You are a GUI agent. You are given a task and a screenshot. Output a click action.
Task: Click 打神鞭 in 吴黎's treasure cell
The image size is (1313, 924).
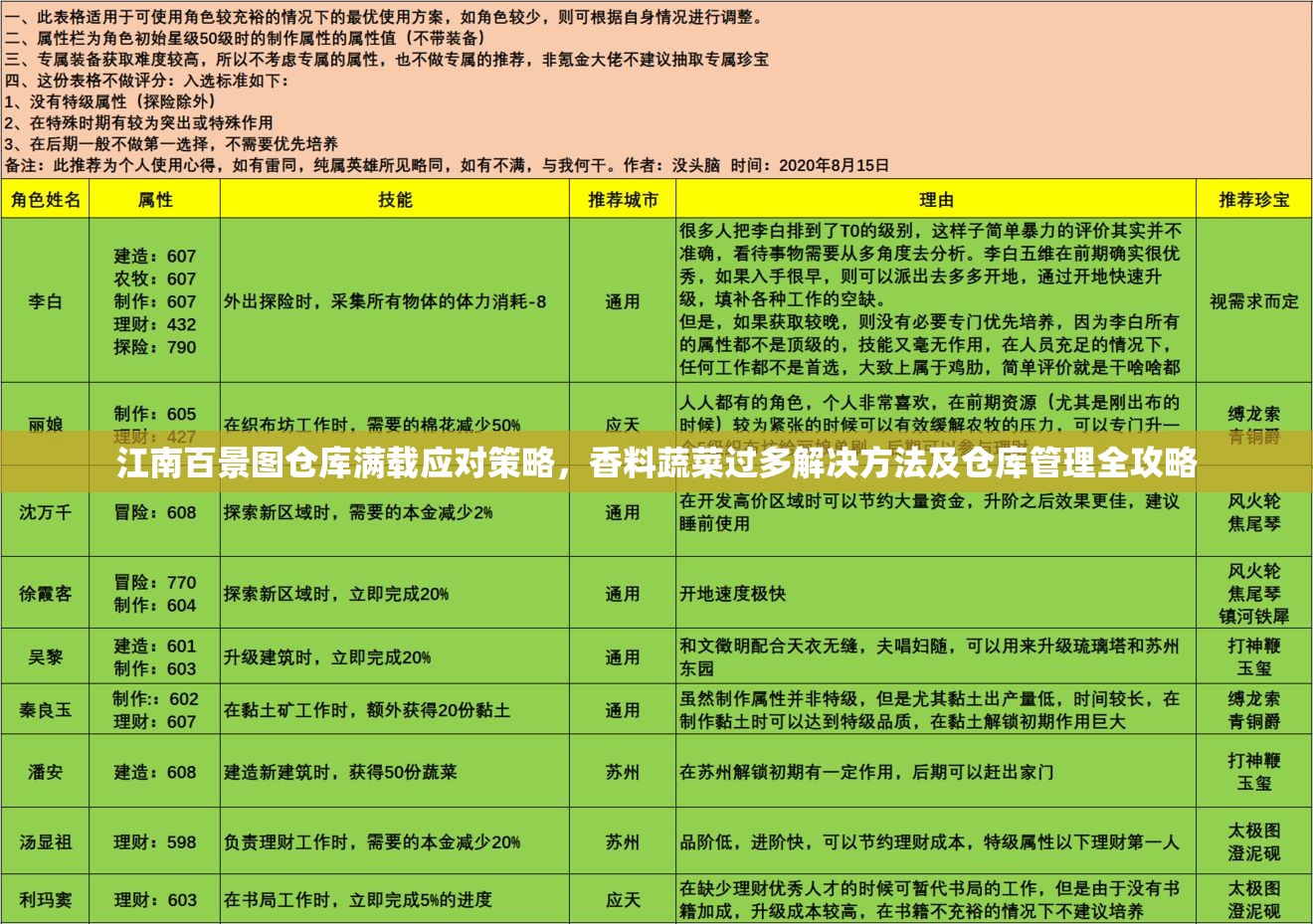1254,647
